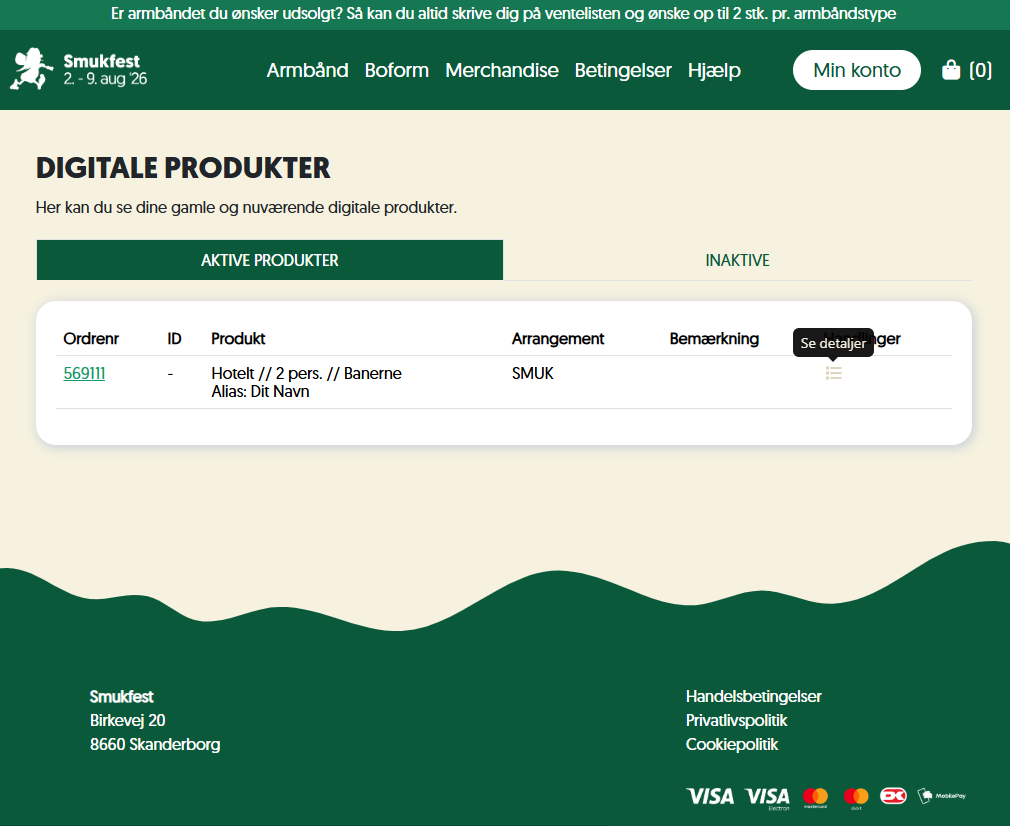Click the Dankort payment logo
The image size is (1010, 826).
(893, 796)
